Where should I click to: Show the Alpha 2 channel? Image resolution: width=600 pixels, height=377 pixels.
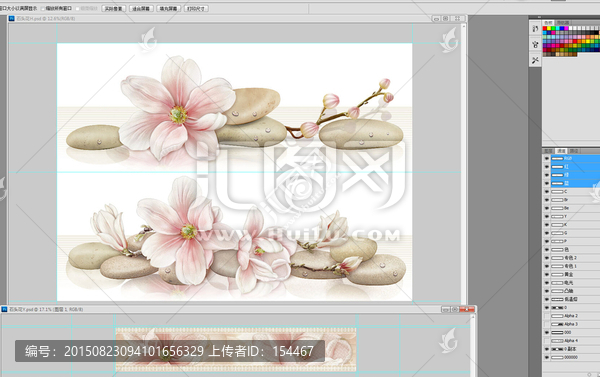pos(546,316)
